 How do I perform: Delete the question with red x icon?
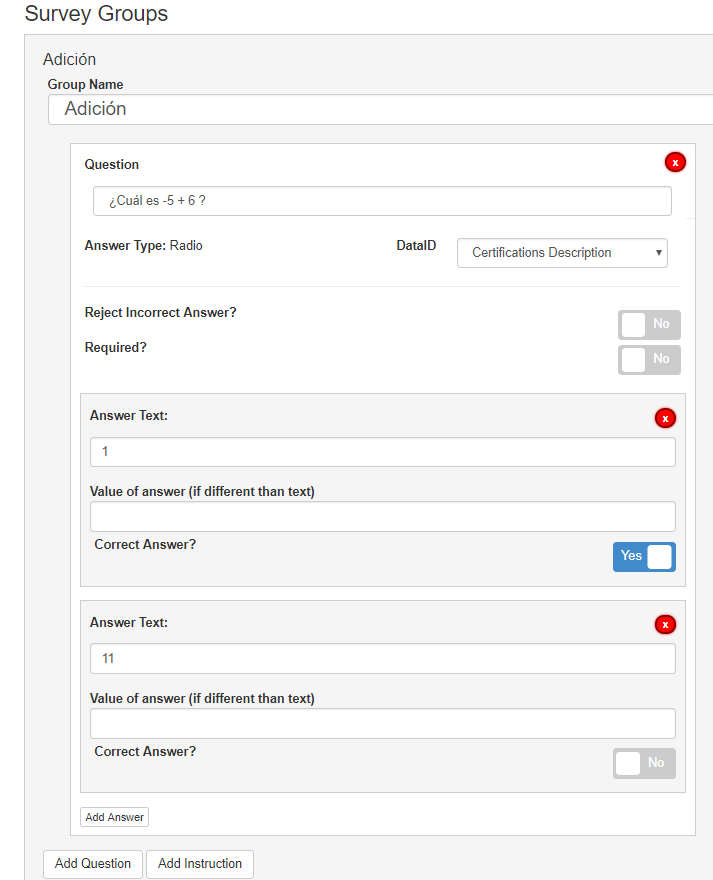675,162
